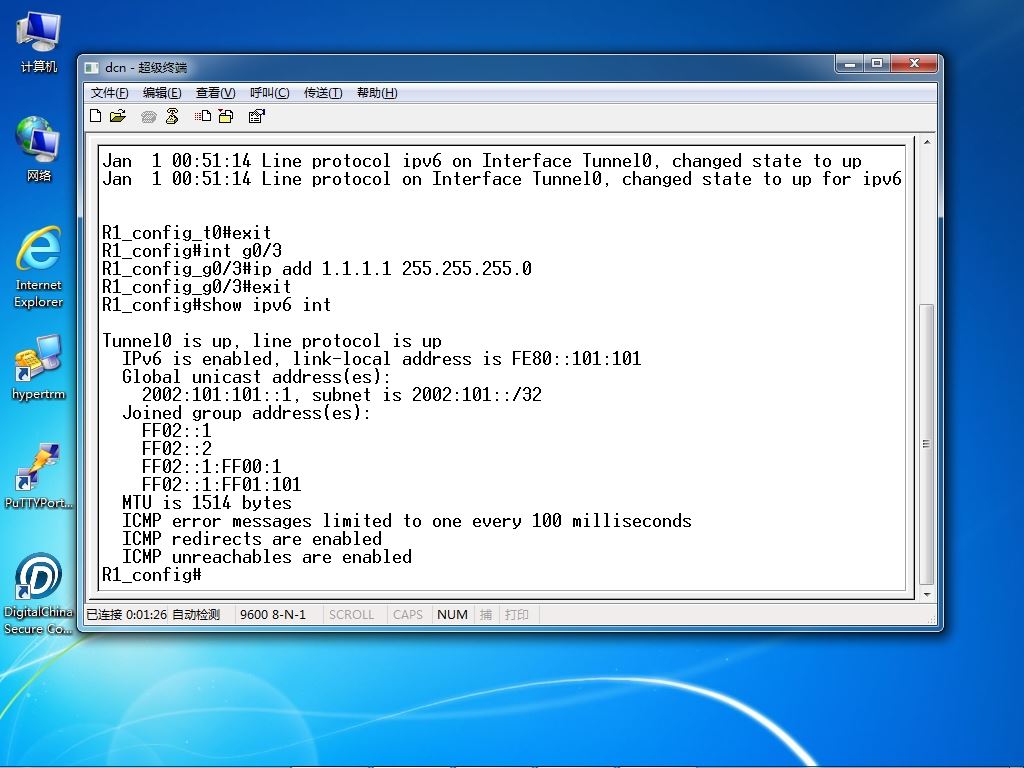Click the terminal vertical scrollbar thumb
The width and height of the screenshot is (1024, 768).
click(926, 444)
